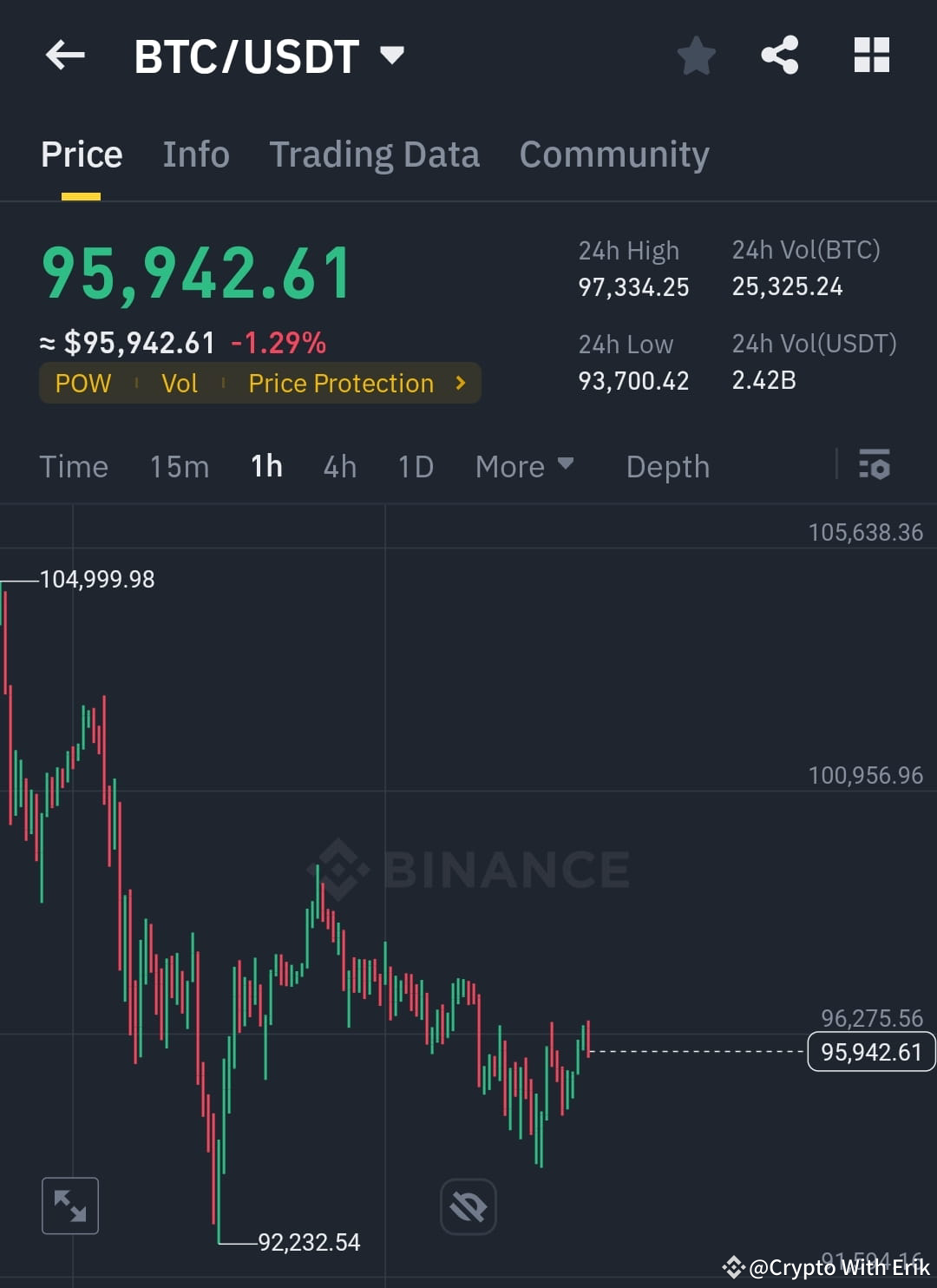
Task: Hide chart overlays with the crossed-eye icon
Action: pos(468,1206)
